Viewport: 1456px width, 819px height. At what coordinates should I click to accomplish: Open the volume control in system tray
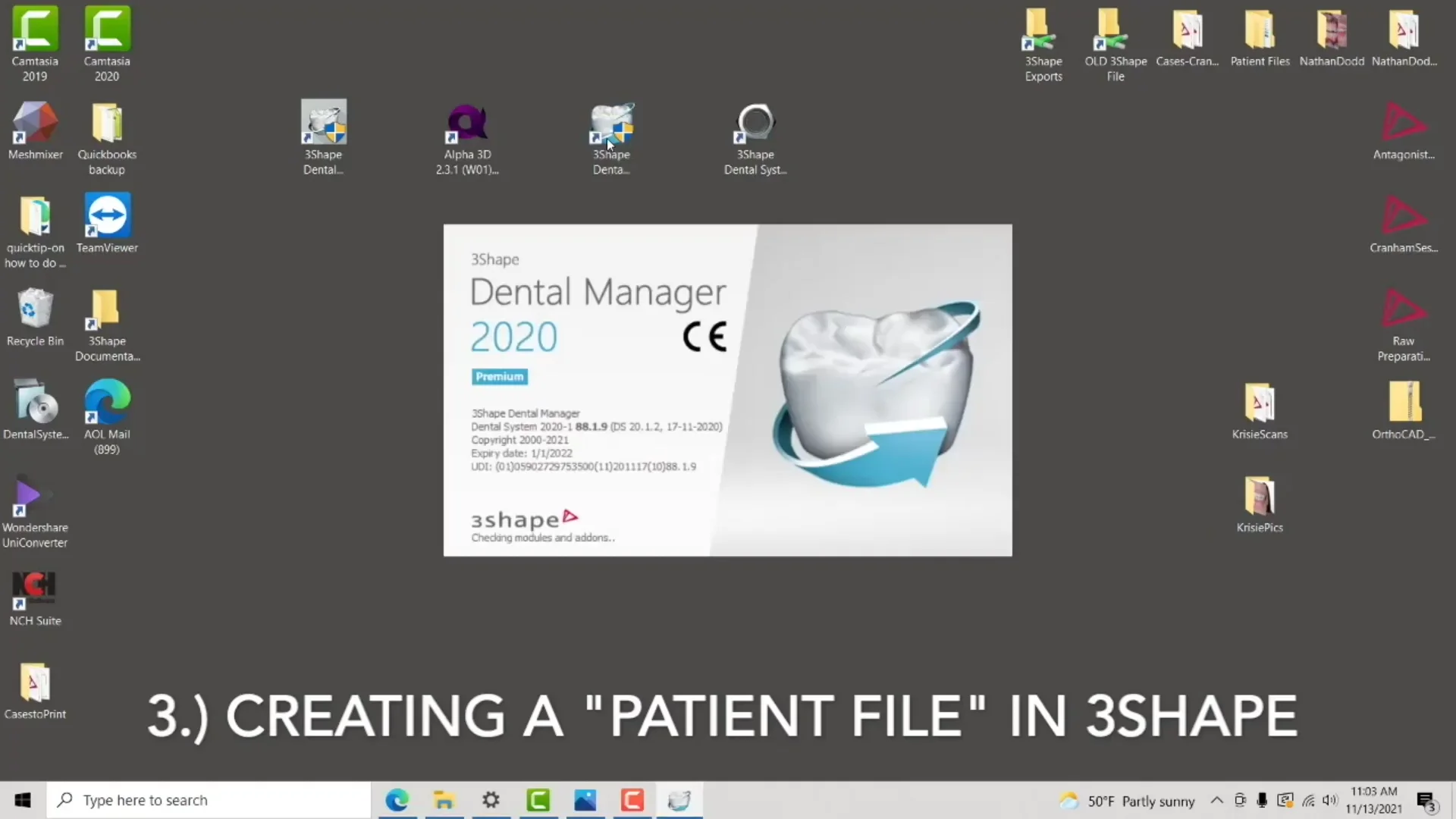tap(1329, 800)
